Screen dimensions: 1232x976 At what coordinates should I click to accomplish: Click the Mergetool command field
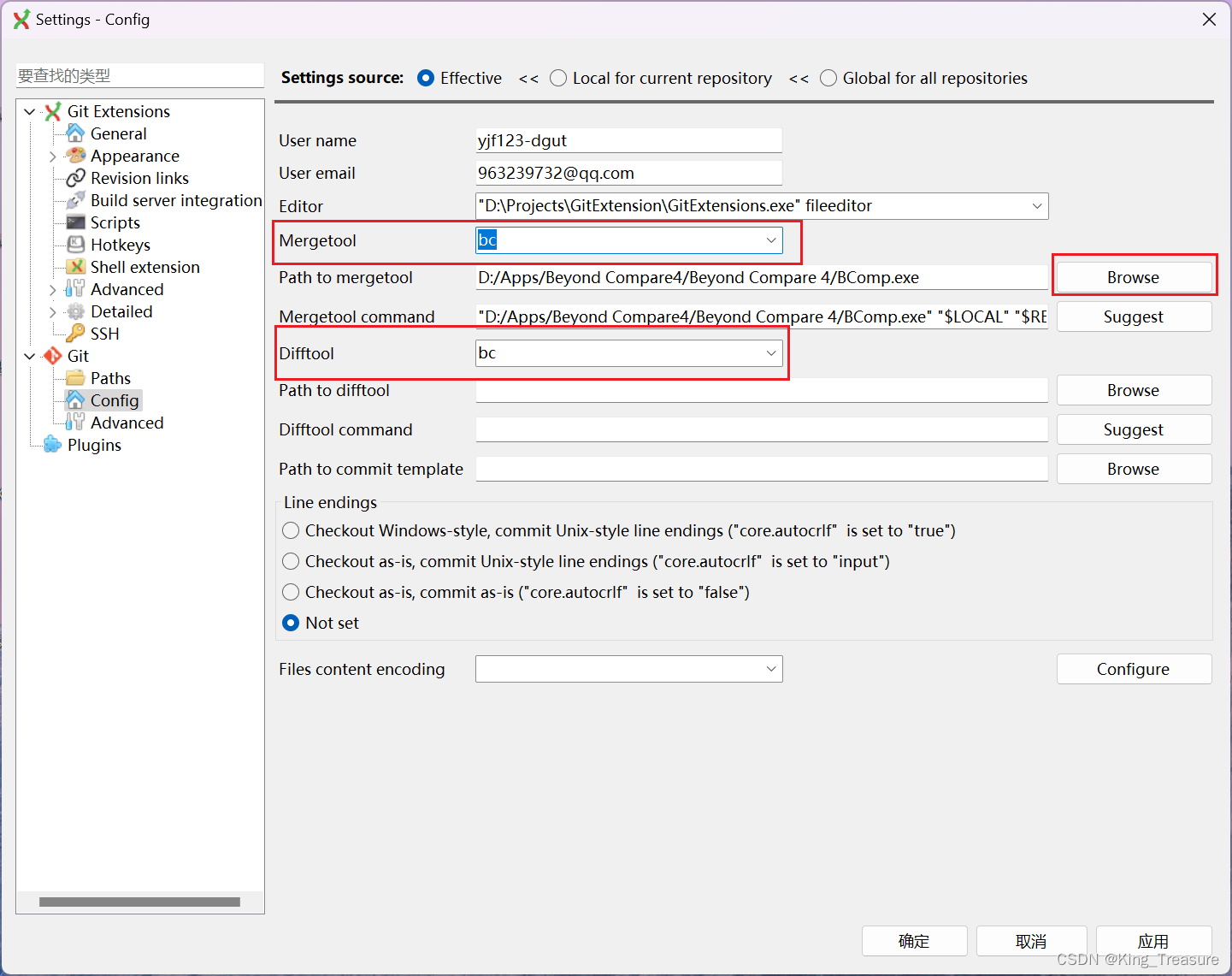tap(762, 316)
